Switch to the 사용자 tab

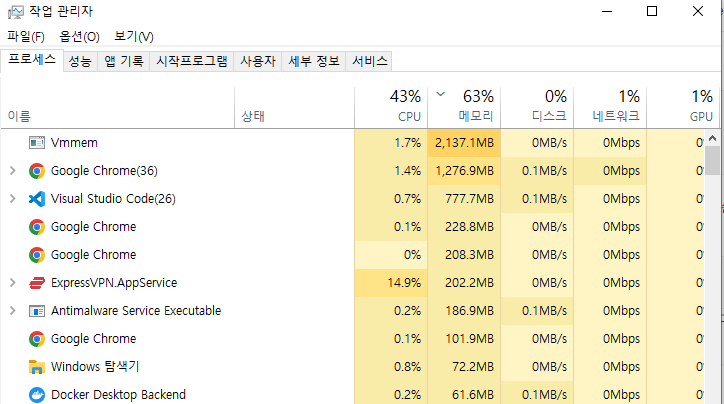[x=258, y=61]
